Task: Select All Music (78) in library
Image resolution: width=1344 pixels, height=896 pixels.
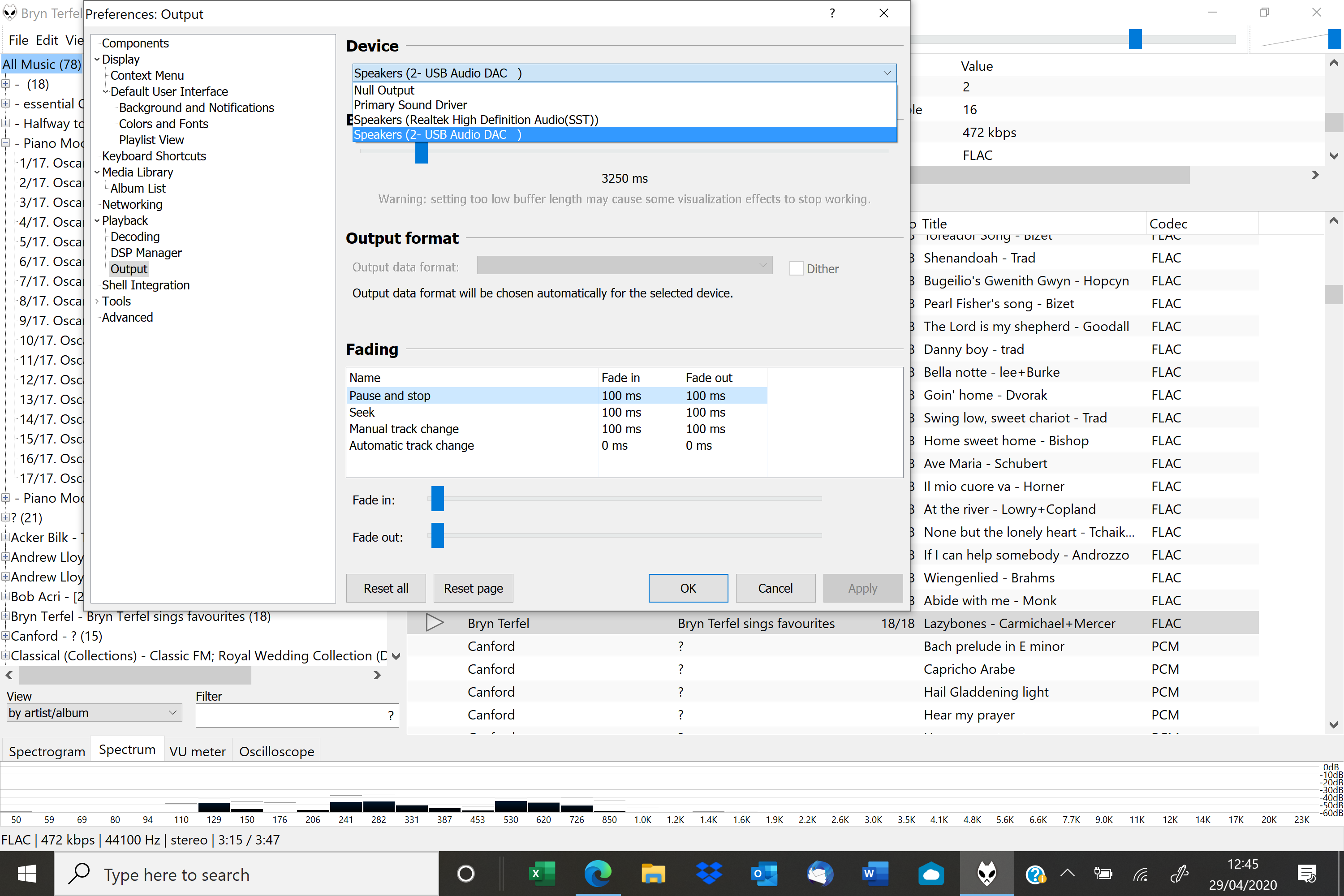Action: [42, 64]
